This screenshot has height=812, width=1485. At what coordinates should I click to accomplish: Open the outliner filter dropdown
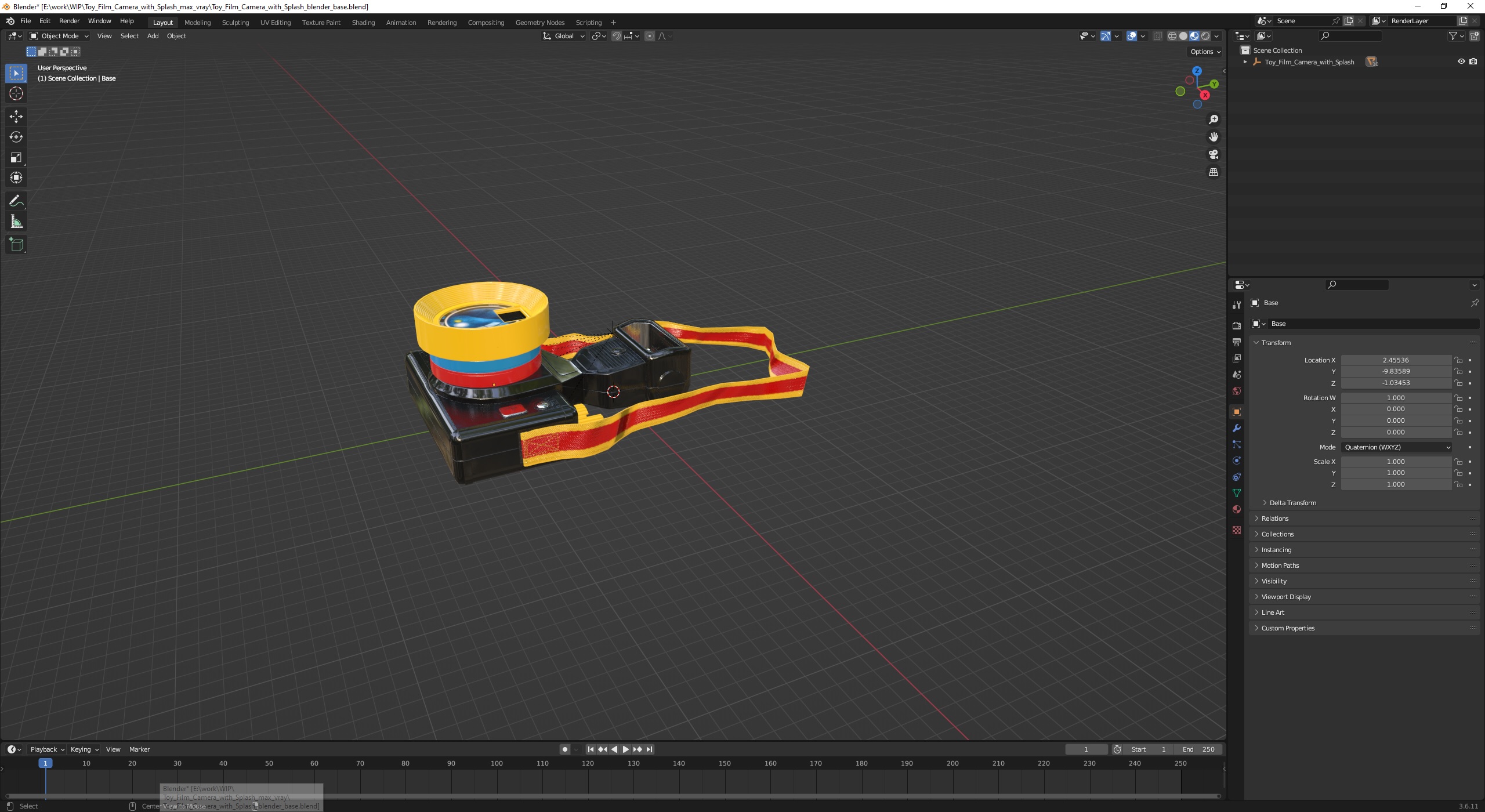(1457, 36)
